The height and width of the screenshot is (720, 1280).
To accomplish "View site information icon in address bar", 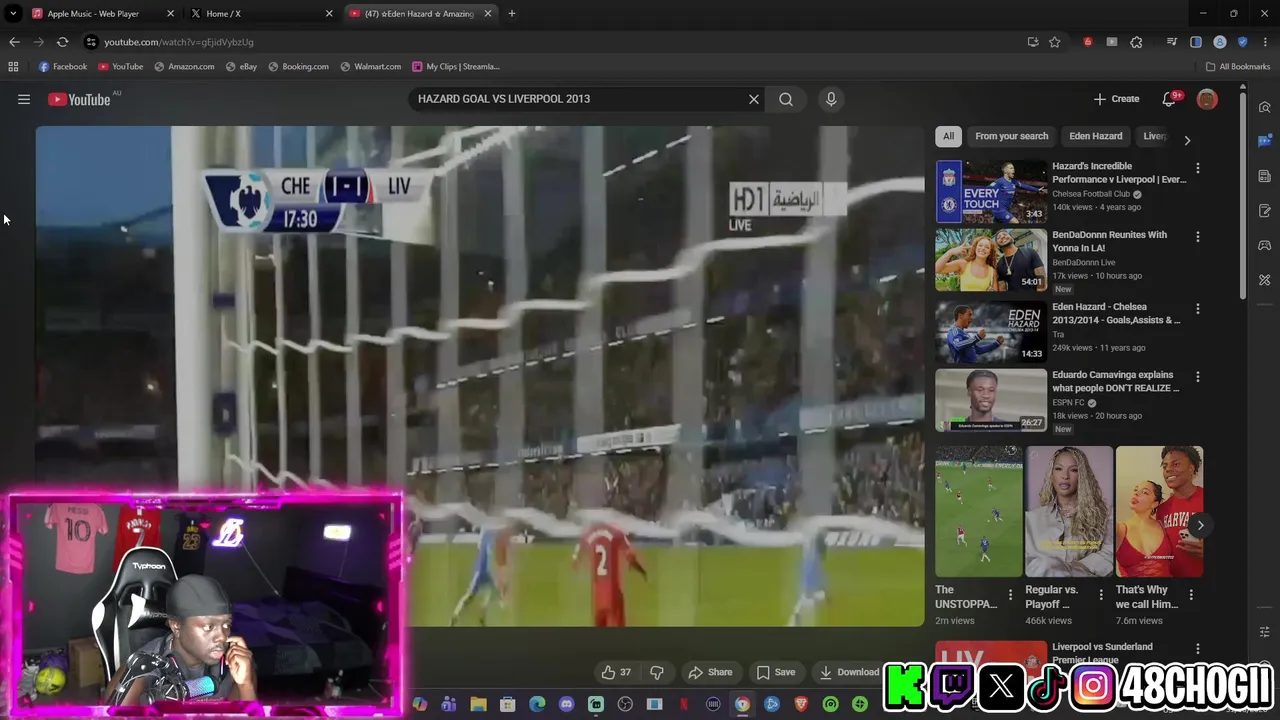I will (x=91, y=42).
